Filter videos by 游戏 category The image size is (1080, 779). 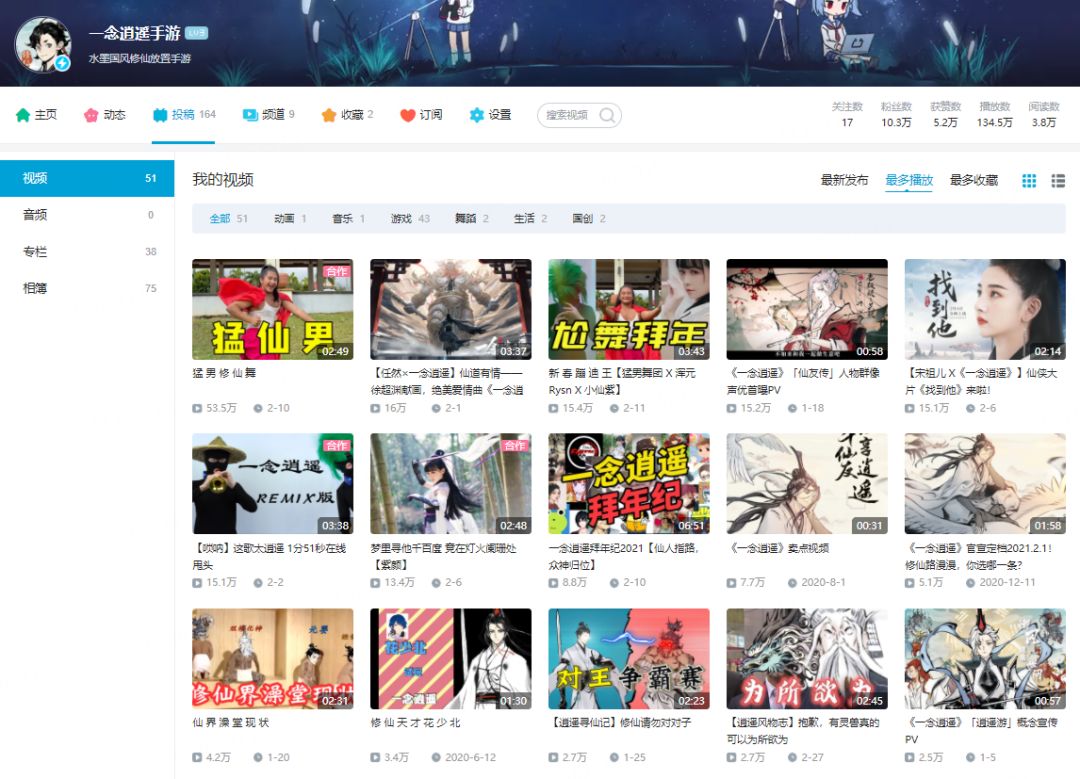pyautogui.click(x=401, y=218)
